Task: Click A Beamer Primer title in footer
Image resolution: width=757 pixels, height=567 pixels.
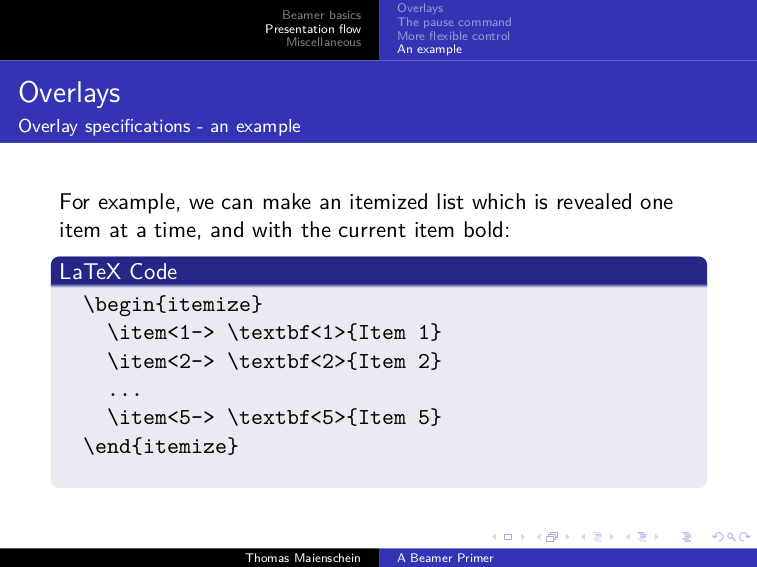Action: (x=445, y=558)
